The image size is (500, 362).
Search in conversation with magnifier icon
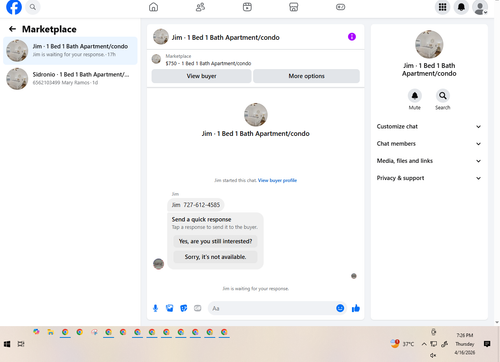pyautogui.click(x=443, y=96)
